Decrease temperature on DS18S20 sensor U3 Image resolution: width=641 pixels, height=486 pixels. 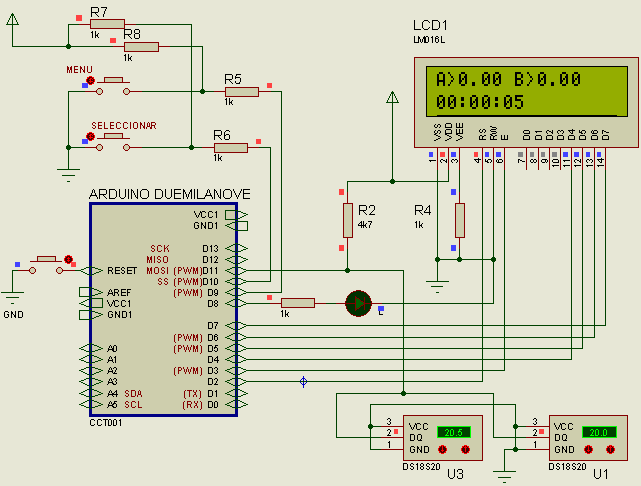[x=443, y=449]
